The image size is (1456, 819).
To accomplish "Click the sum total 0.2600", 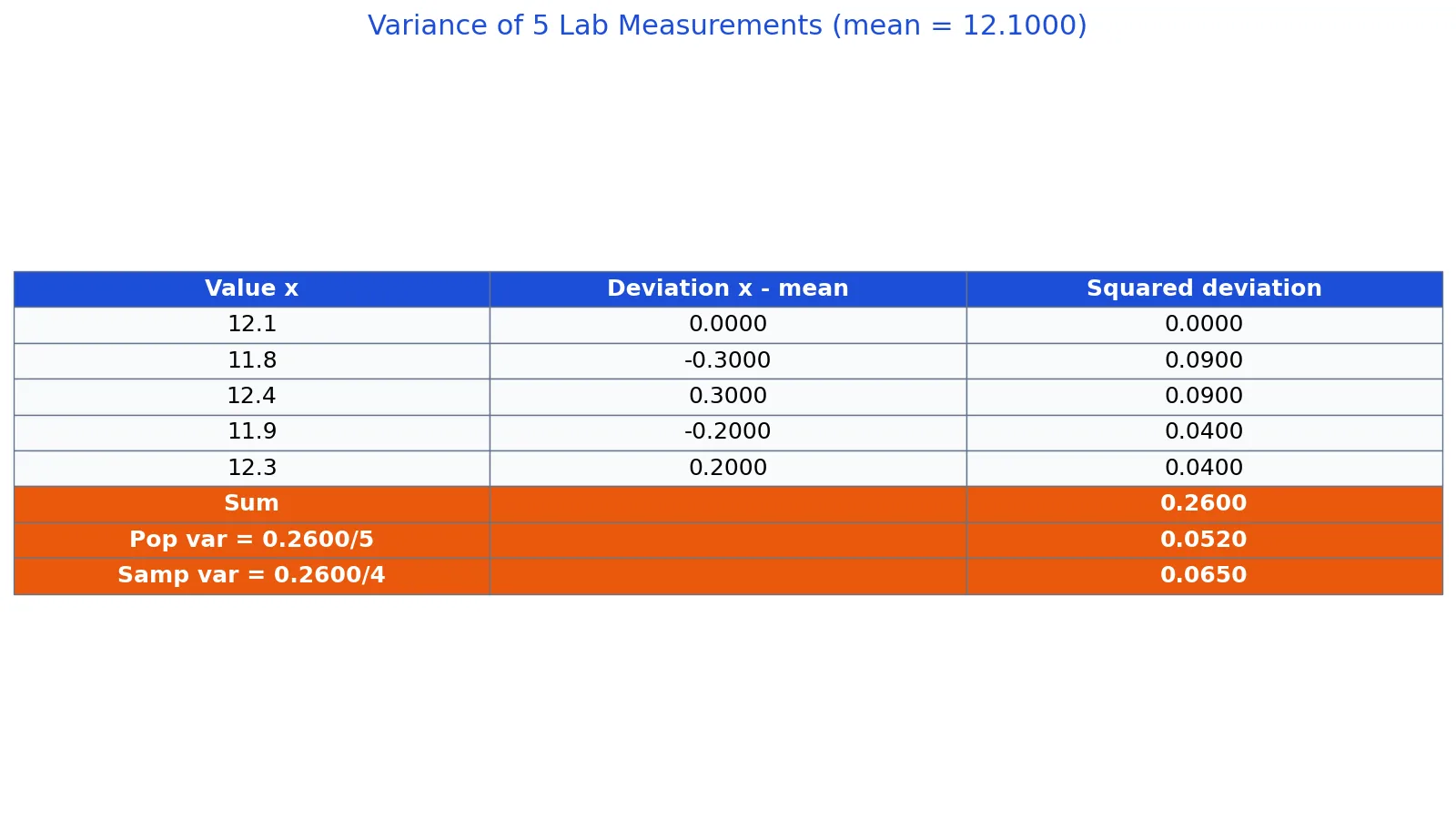I will [1204, 504].
